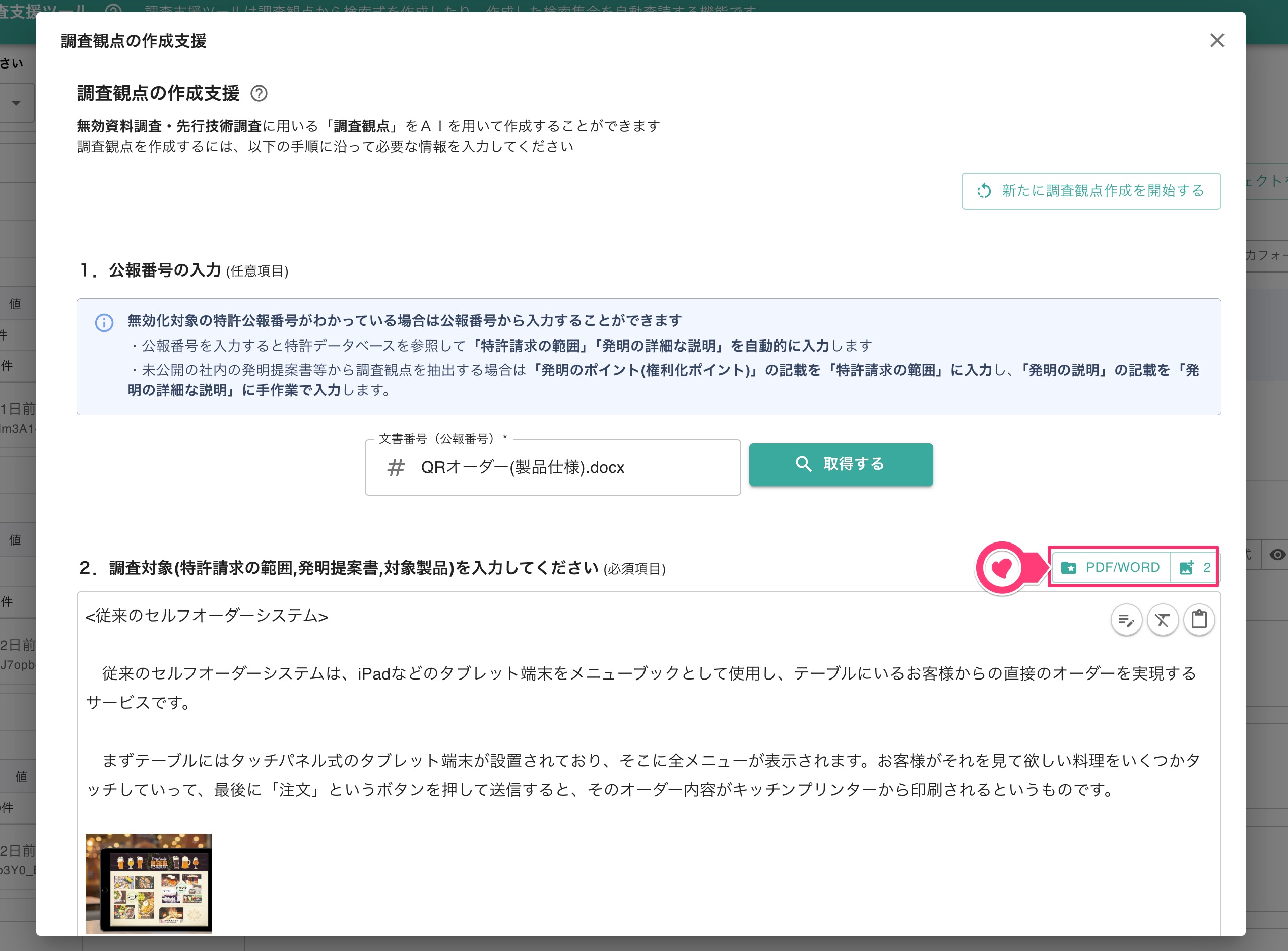Click the <従来のセルフオーダーシステム> heading text
Viewport: 1288px width, 951px height.
tap(207, 616)
